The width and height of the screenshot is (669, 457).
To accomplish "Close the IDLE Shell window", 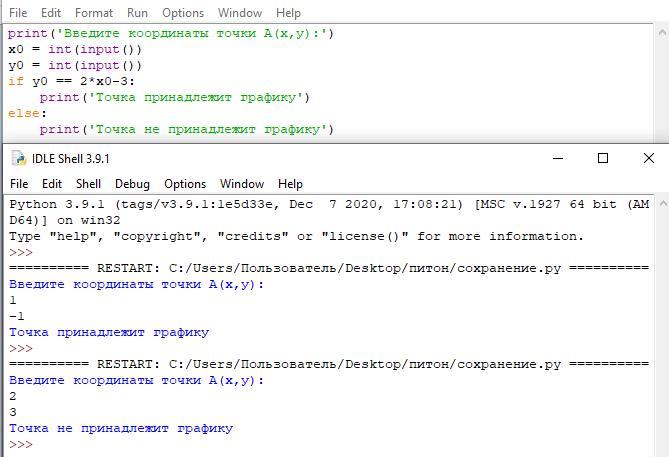I will tap(649, 158).
